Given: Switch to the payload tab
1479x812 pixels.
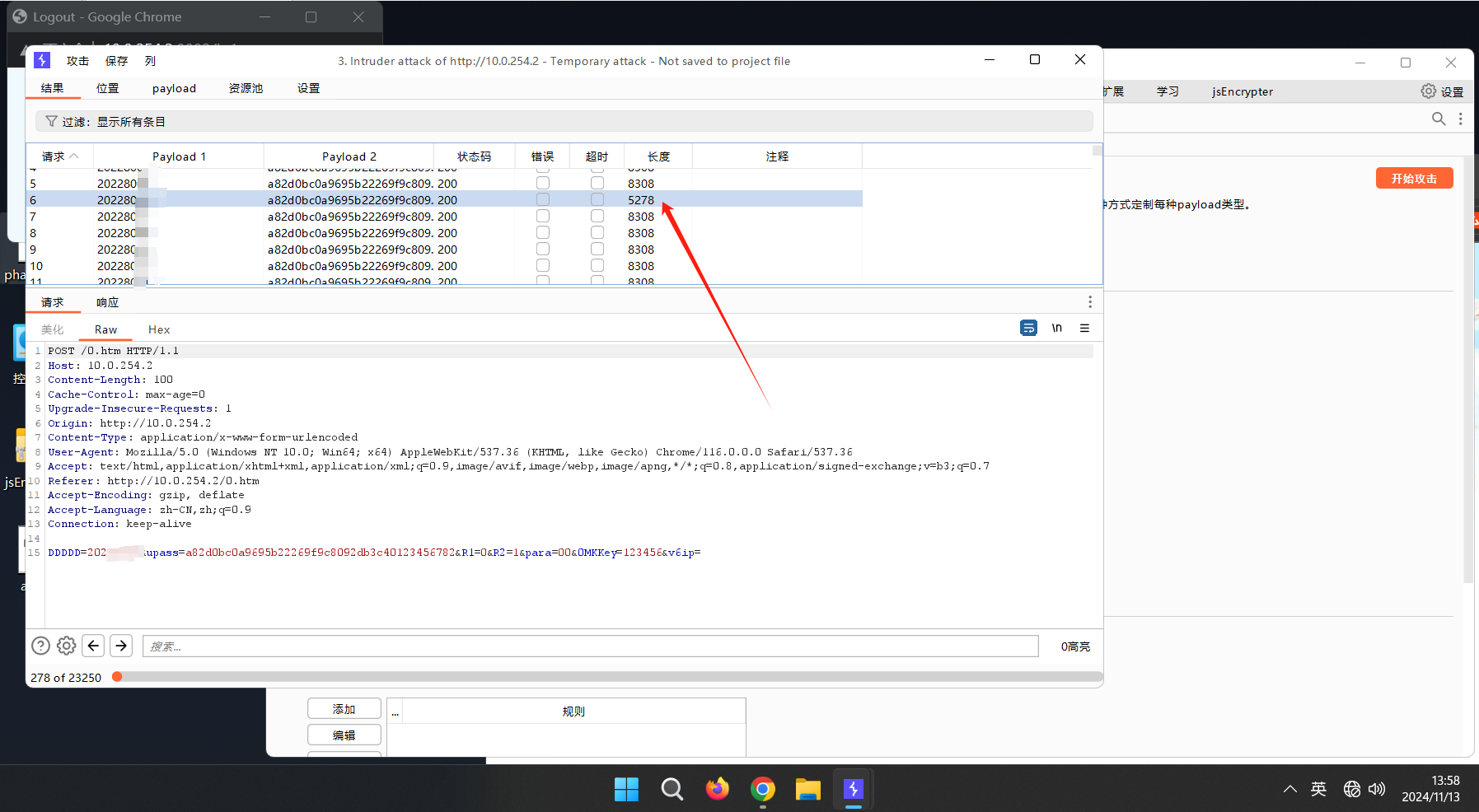Looking at the screenshot, I should (x=174, y=88).
